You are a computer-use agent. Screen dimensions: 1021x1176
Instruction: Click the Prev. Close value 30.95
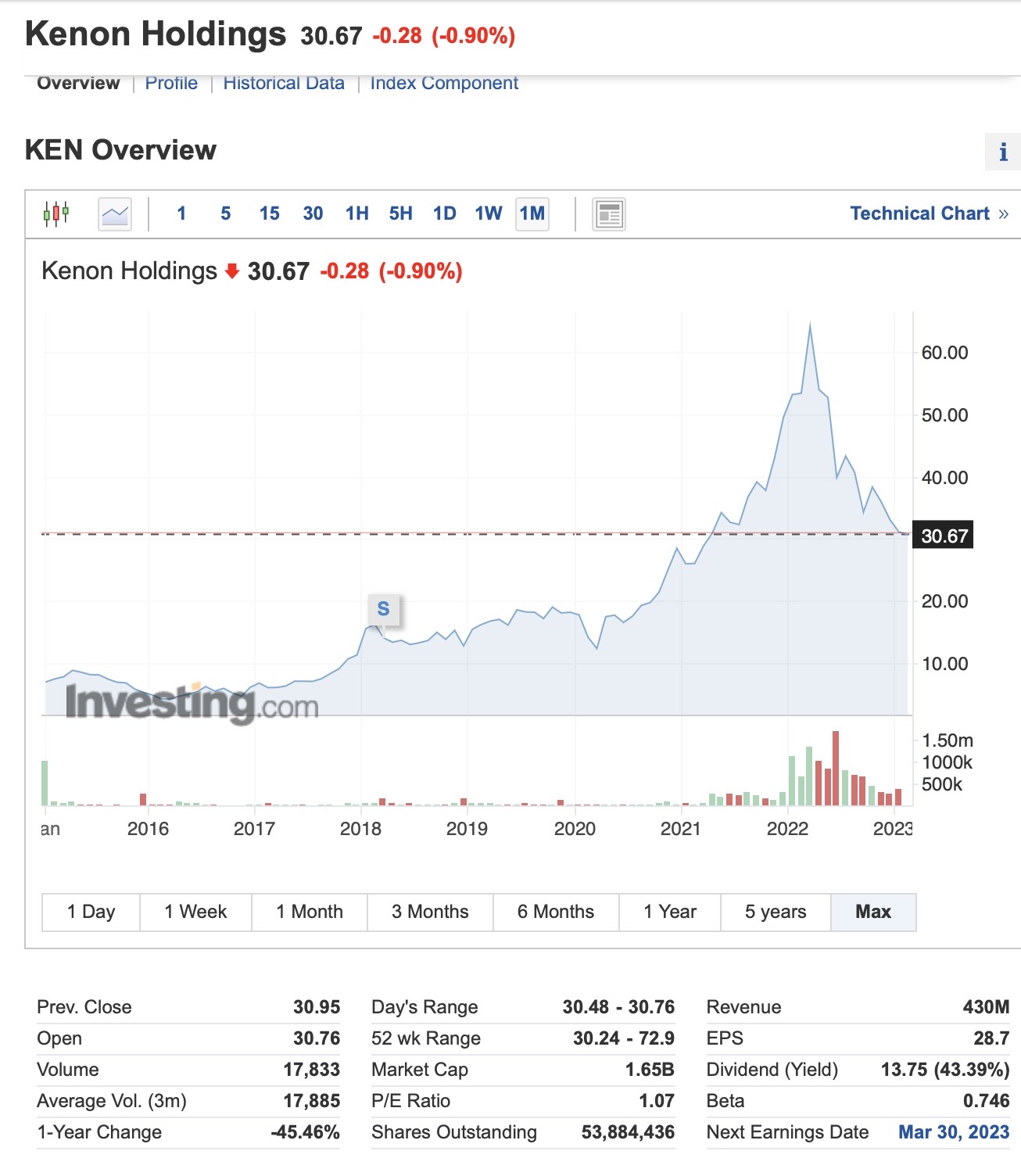(317, 1007)
